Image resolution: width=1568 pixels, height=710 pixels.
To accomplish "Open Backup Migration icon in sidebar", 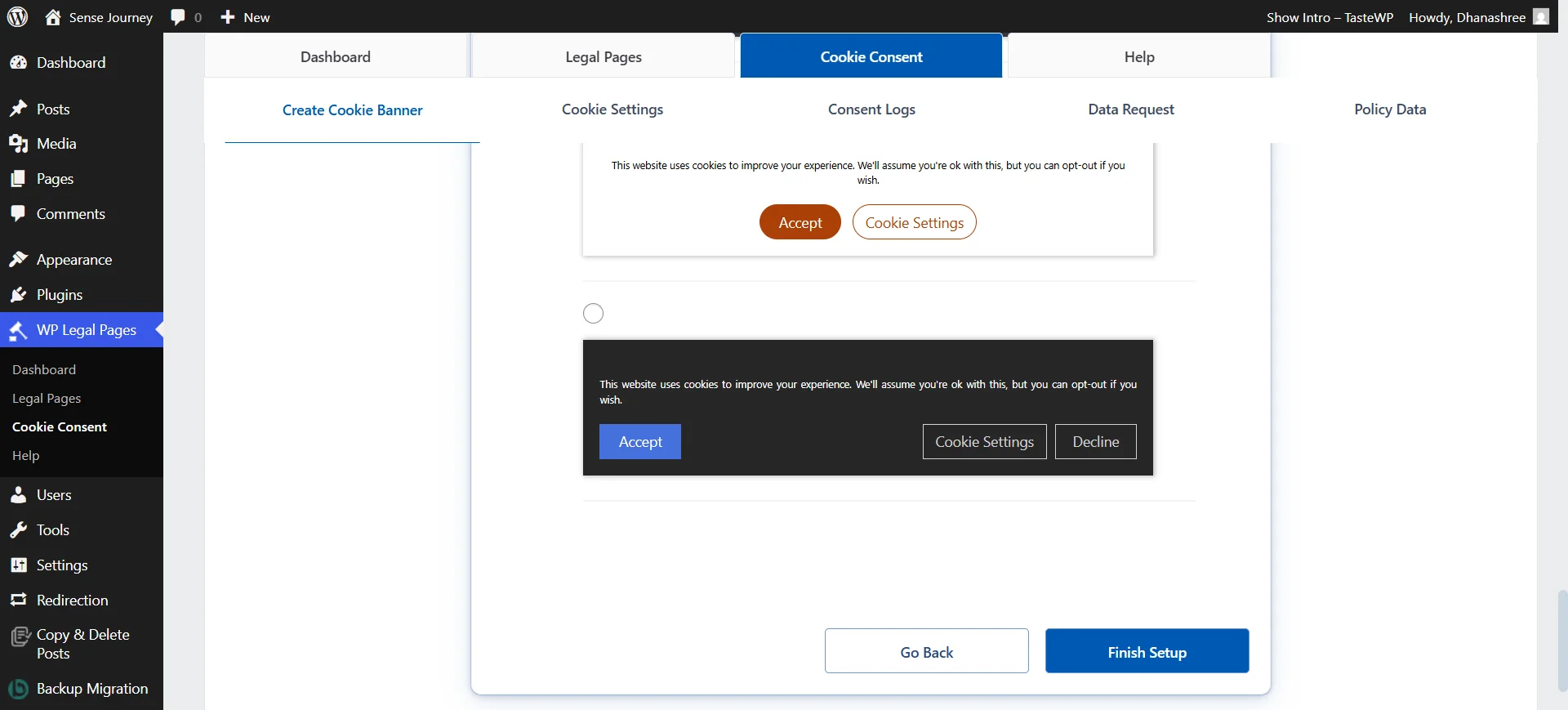I will (18, 689).
